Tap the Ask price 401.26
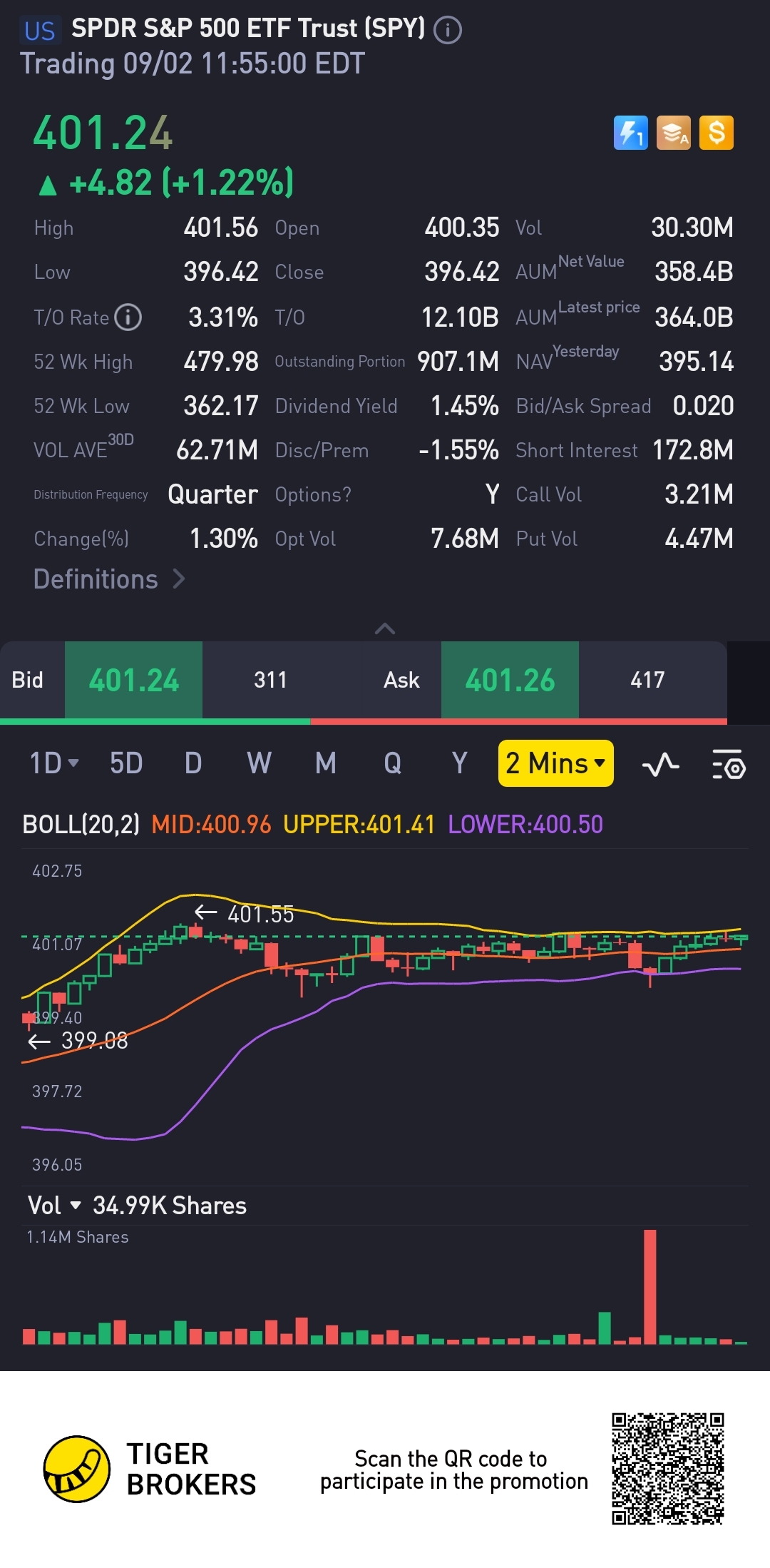Screen dimensions: 770x1568 point(510,680)
